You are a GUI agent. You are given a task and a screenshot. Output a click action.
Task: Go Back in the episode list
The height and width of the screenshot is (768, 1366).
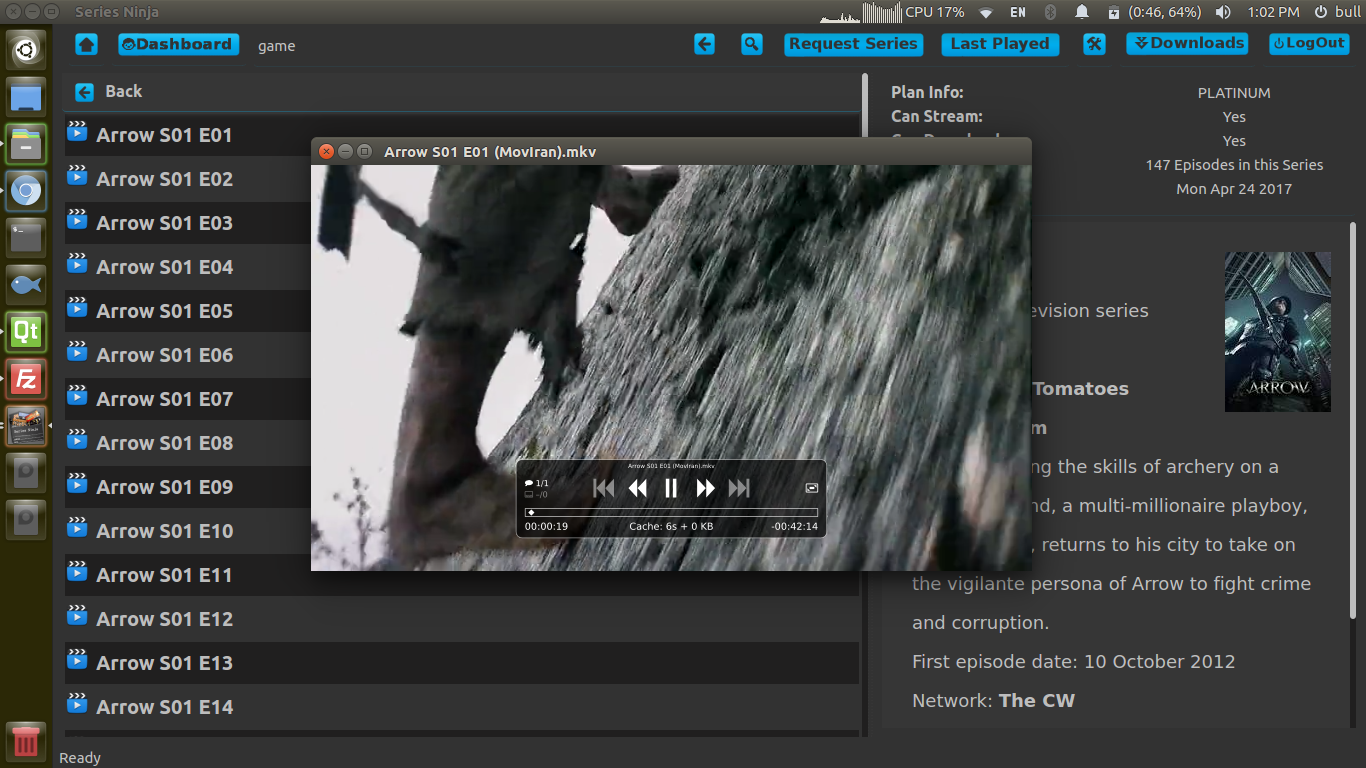click(x=109, y=91)
